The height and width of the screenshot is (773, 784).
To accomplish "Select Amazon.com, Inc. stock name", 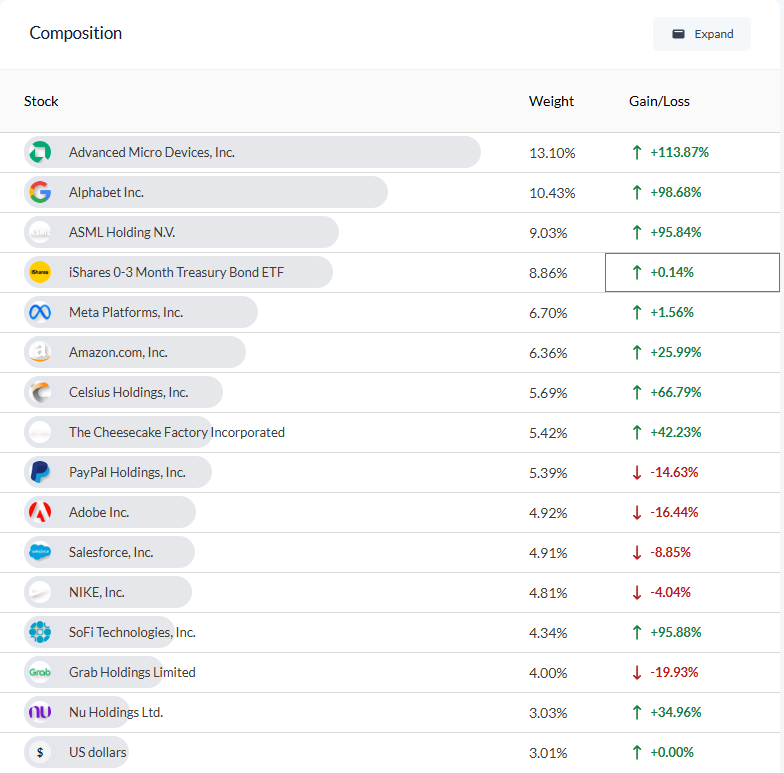I will point(118,352).
